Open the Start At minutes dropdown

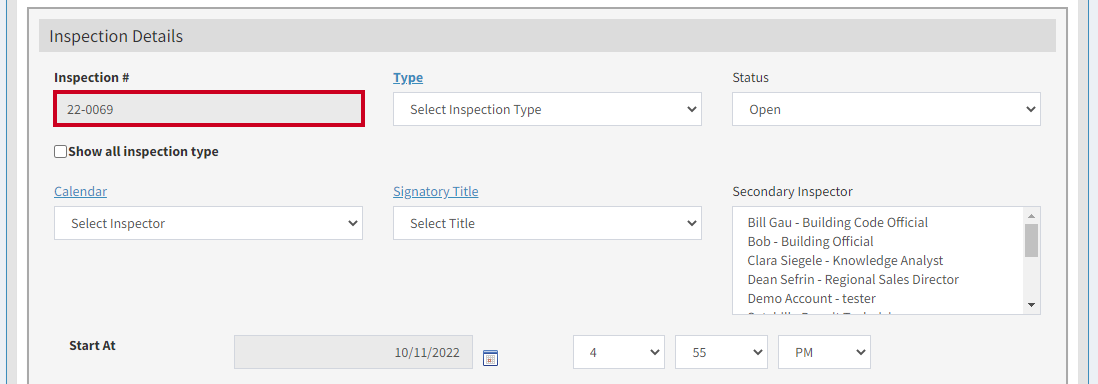(x=721, y=352)
